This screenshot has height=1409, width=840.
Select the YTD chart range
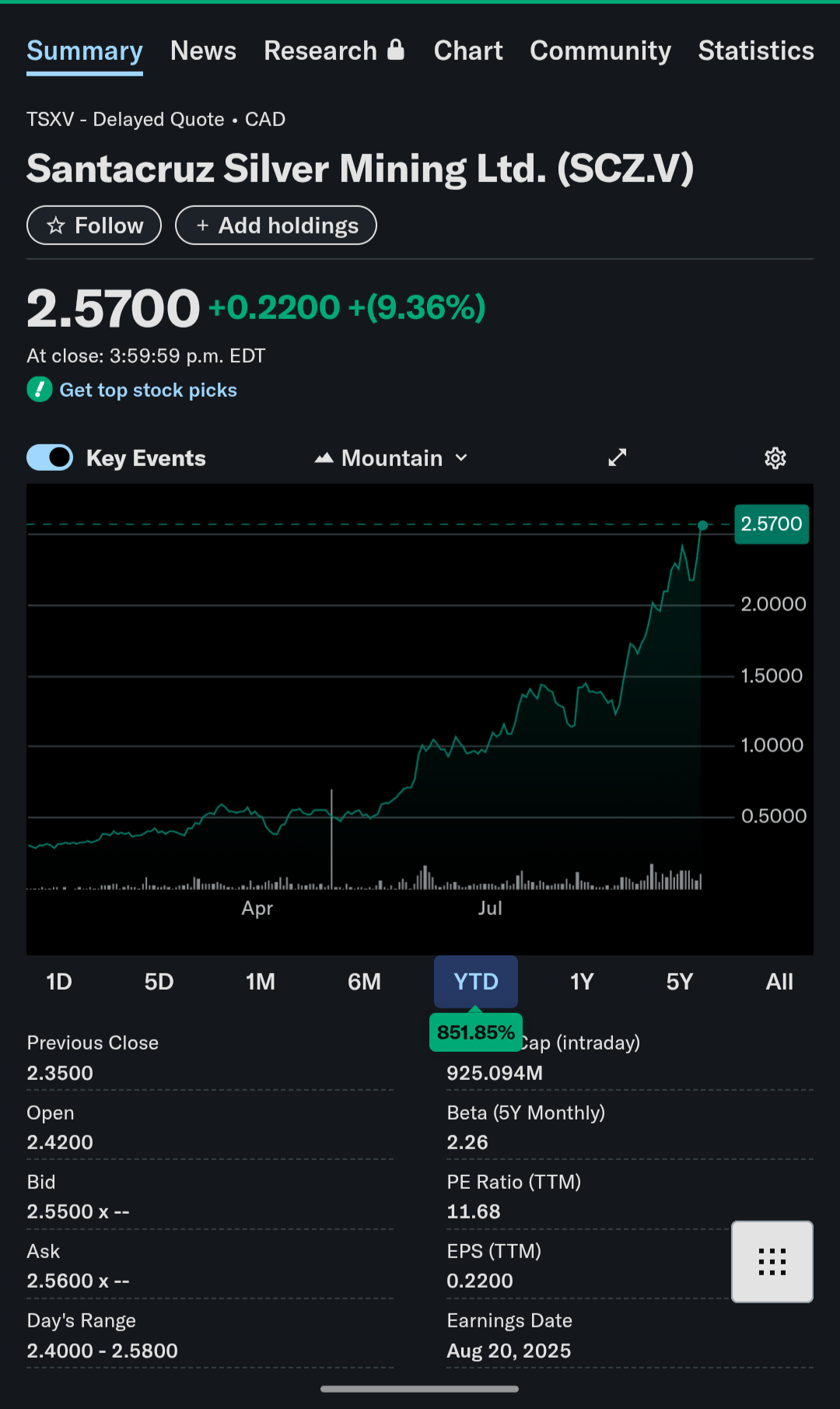tap(476, 982)
